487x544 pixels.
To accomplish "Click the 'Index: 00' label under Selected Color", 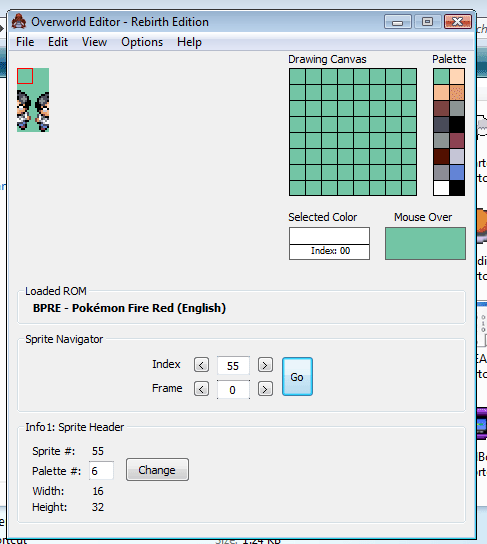I will point(330,251).
